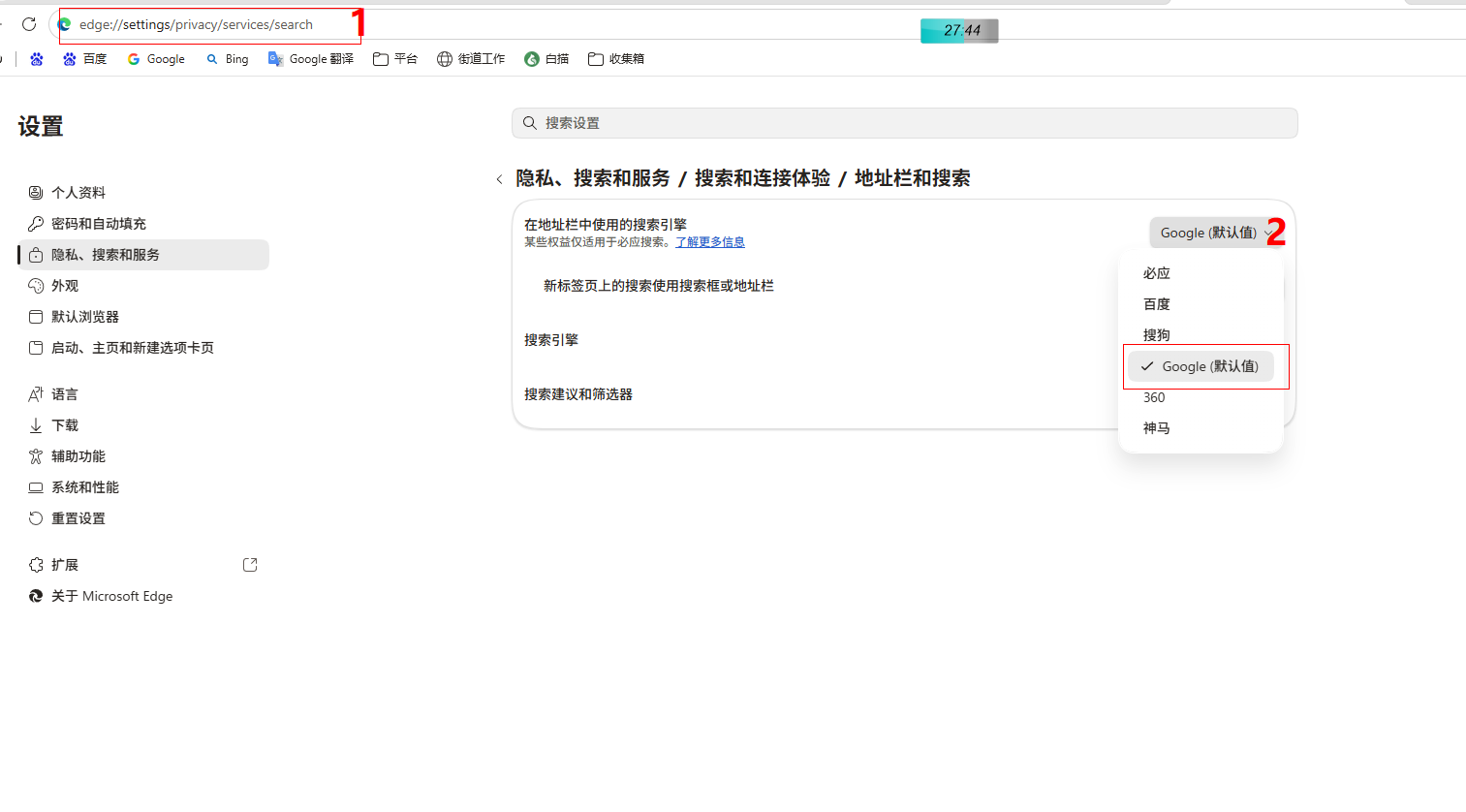The width and height of the screenshot is (1466, 812).
Task: Click the reload page icon
Action: (x=29, y=24)
